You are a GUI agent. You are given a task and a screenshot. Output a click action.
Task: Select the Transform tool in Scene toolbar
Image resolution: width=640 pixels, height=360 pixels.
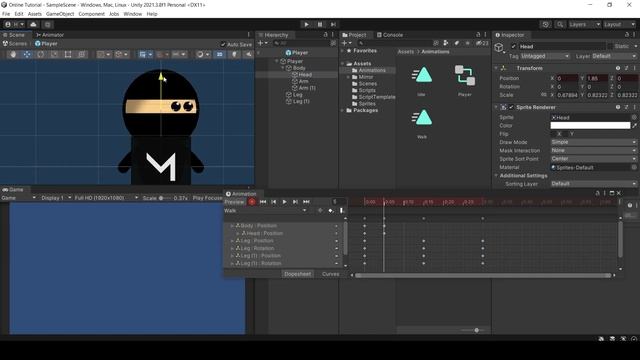coord(82,54)
